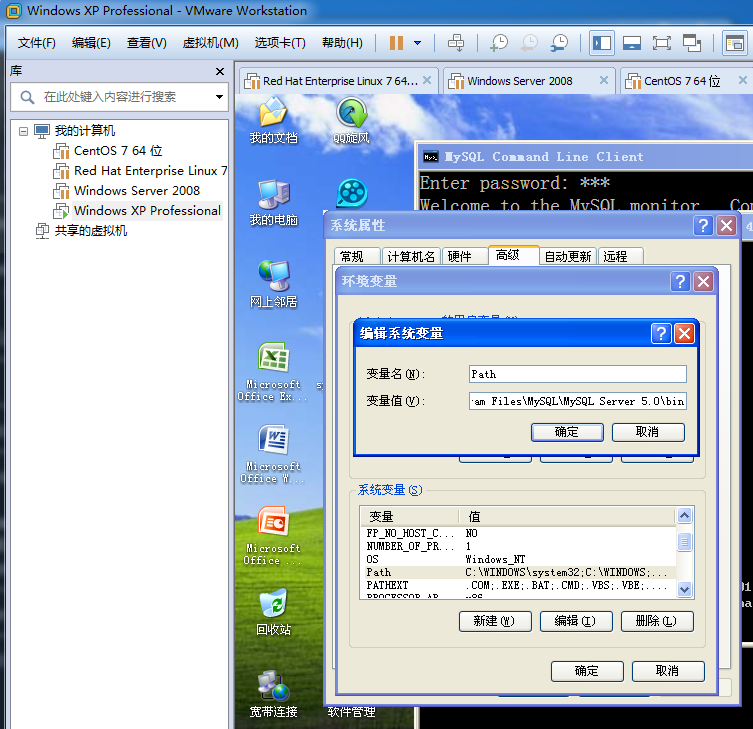Click the film reel media player desktop icon
Screen dimensions: 753x729
coord(352,194)
